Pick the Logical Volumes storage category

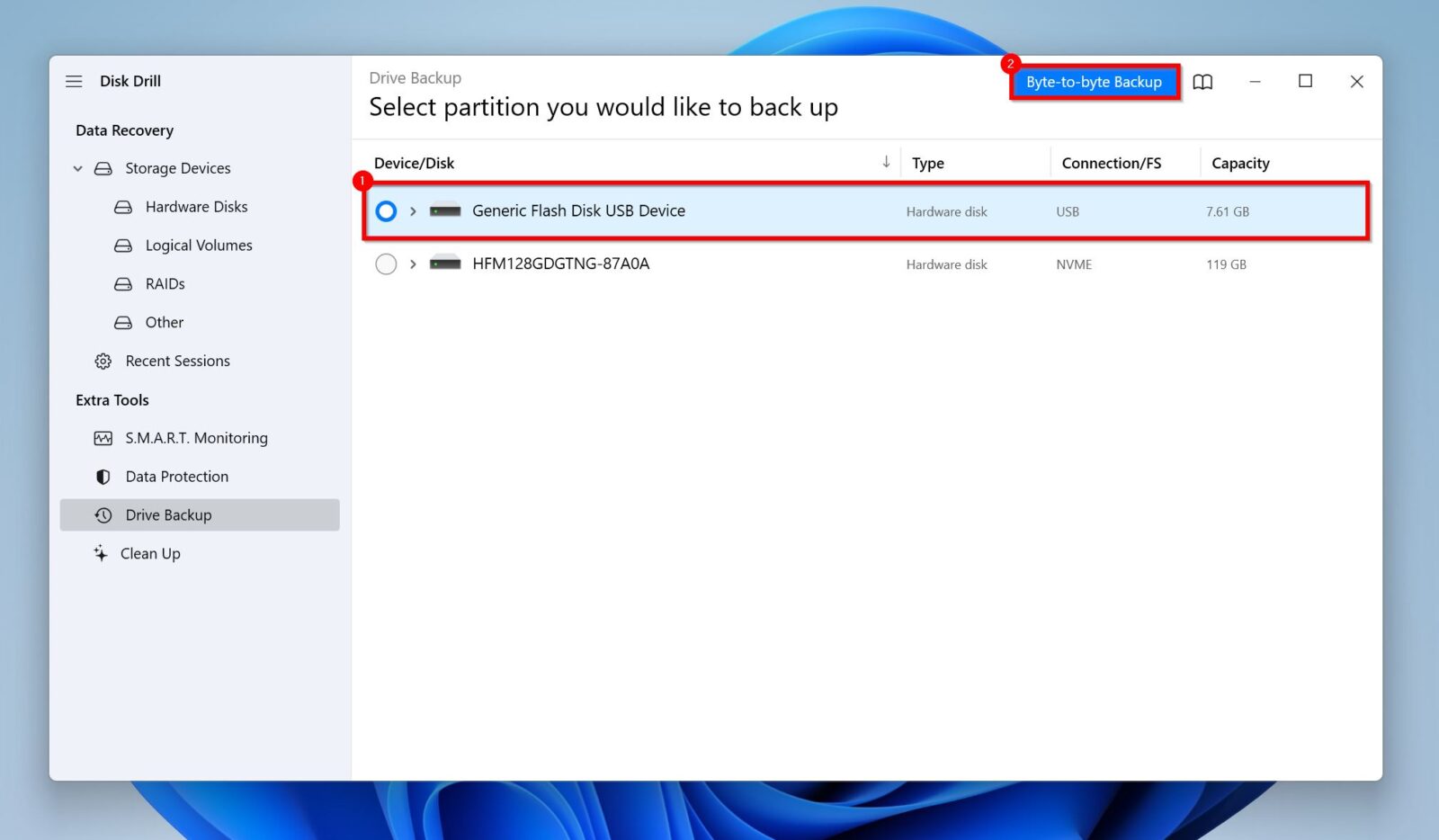point(198,245)
